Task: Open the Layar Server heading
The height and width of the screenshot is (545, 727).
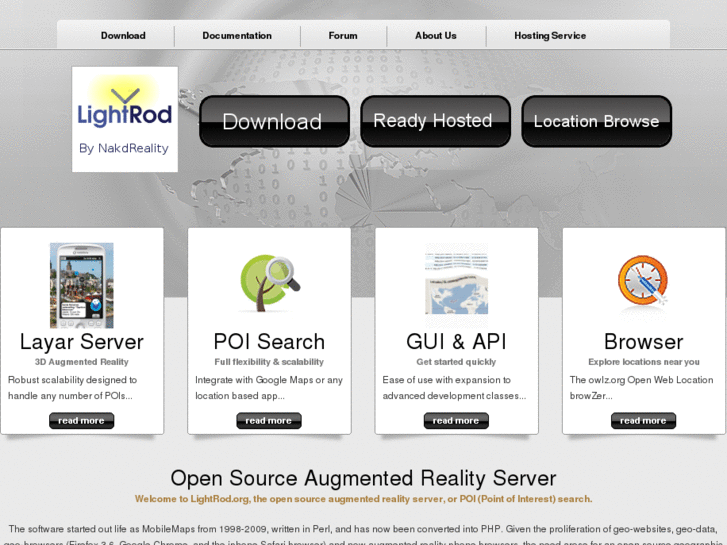Action: 82,342
